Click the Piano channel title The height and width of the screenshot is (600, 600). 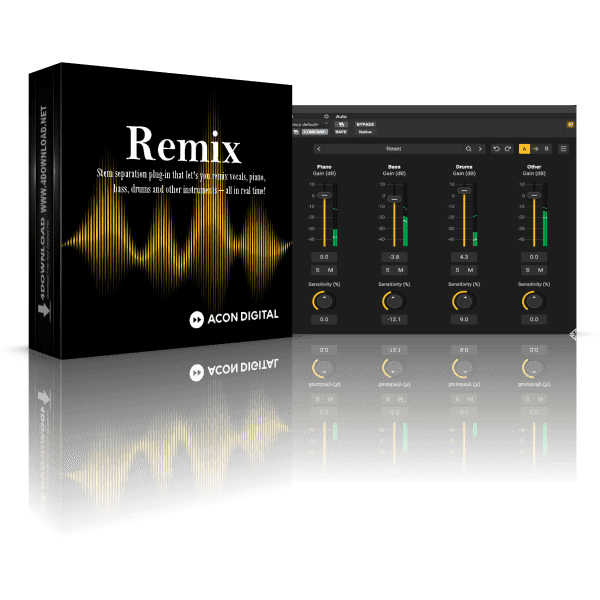324,167
